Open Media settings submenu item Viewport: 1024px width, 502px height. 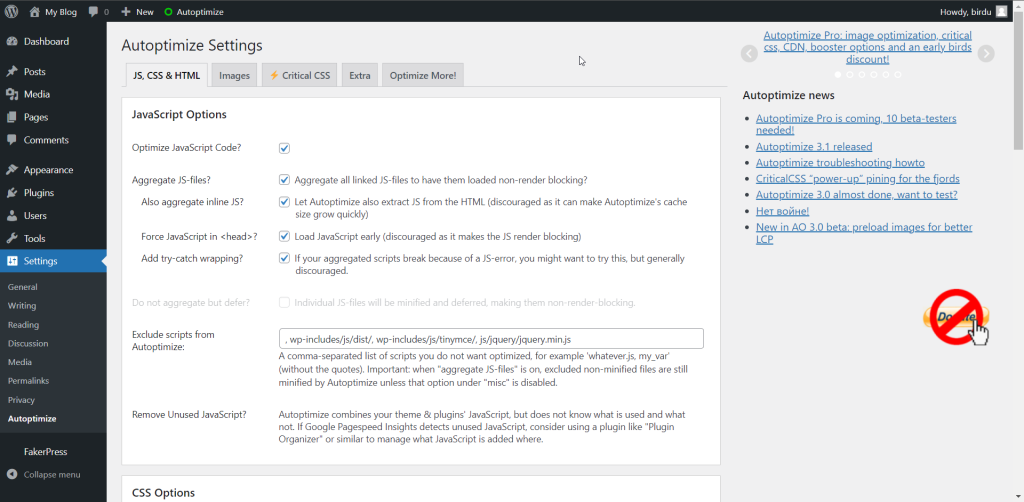click(x=20, y=362)
